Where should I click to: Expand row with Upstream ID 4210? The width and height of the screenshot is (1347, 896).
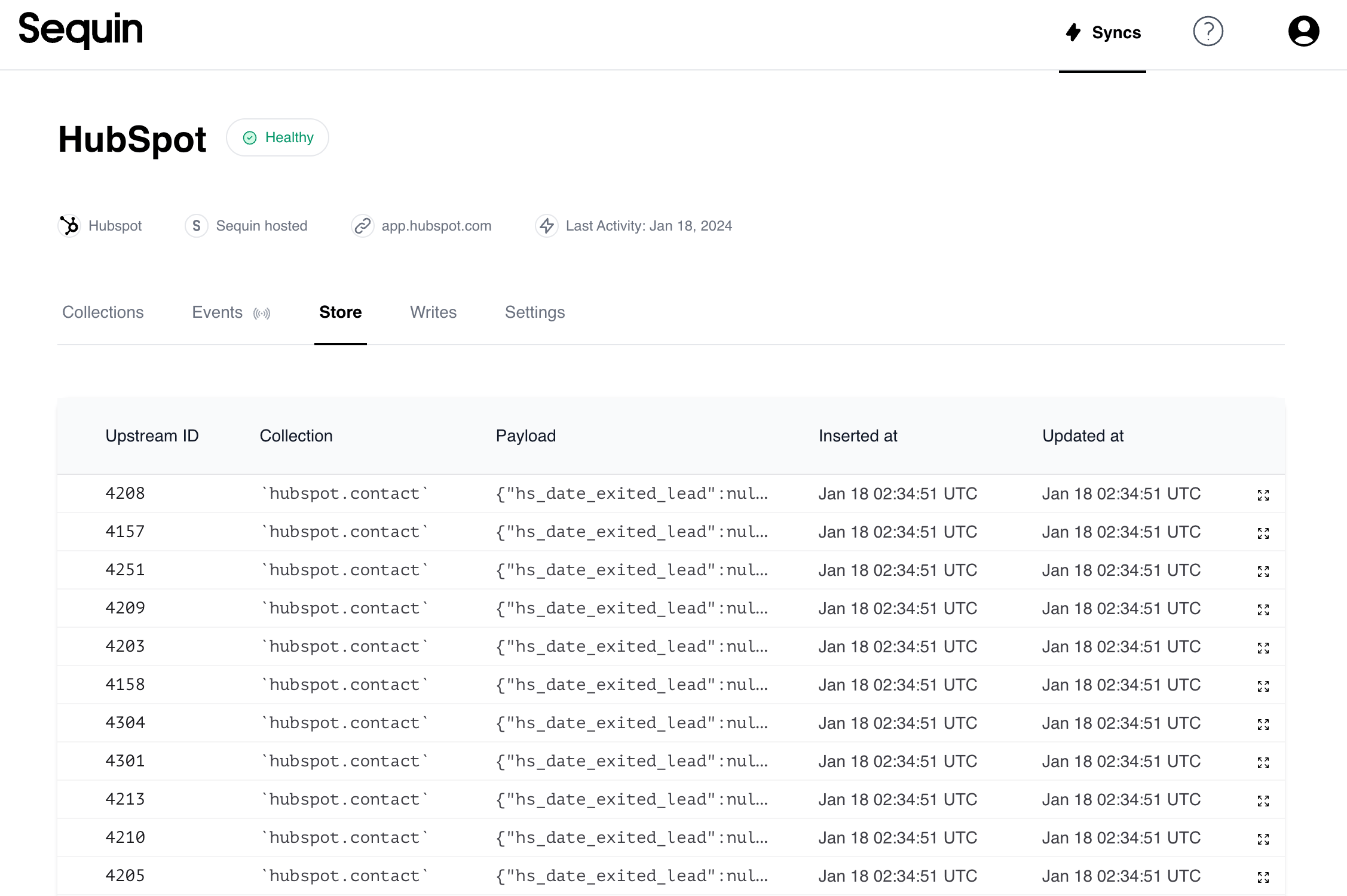1263,839
